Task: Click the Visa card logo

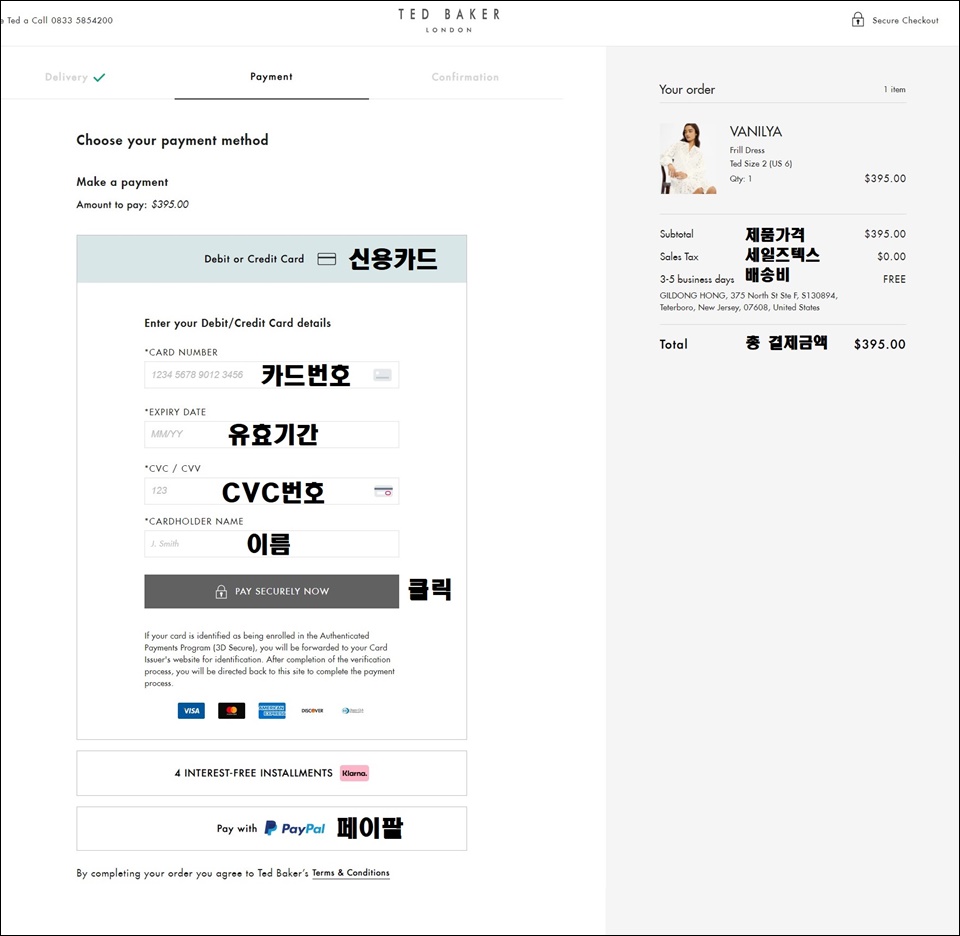Action: click(191, 711)
